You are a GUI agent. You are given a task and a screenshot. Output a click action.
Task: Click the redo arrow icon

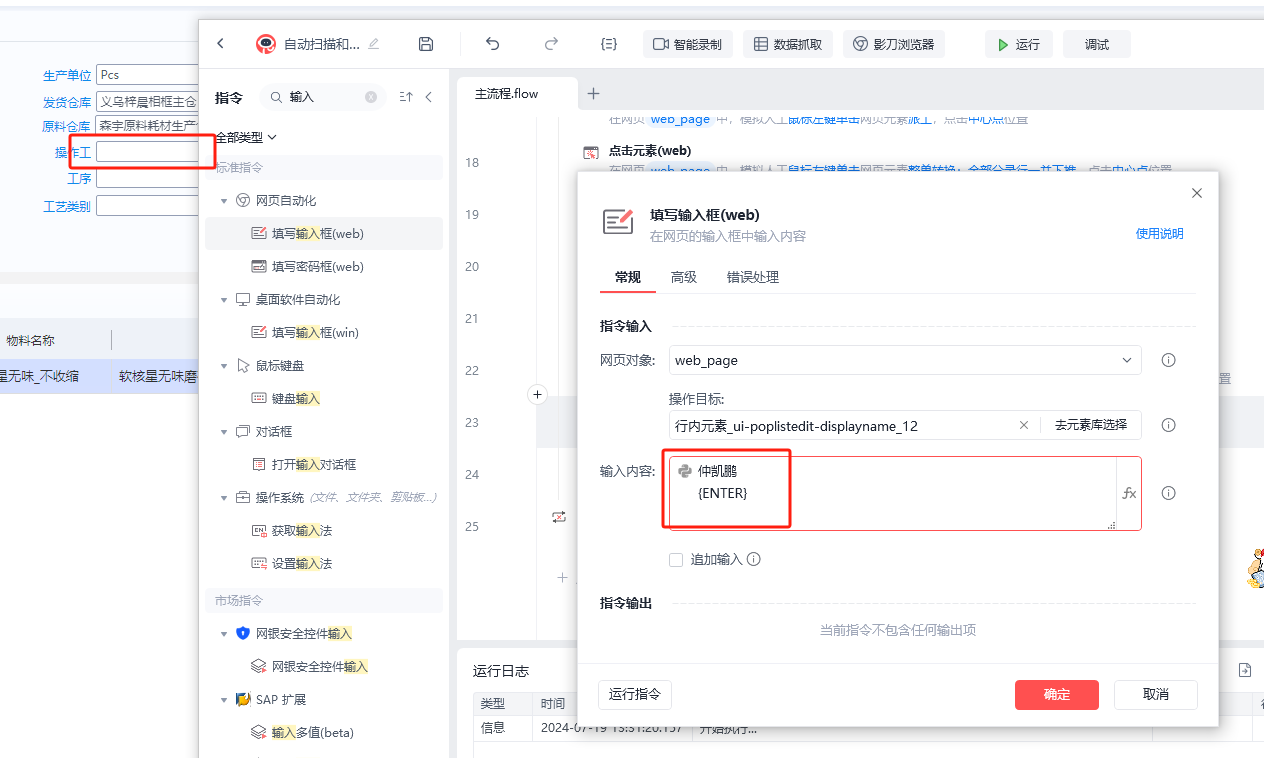click(550, 44)
